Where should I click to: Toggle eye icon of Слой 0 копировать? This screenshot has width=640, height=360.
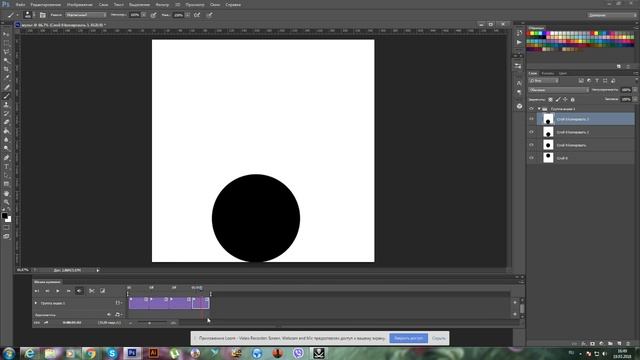point(531,145)
